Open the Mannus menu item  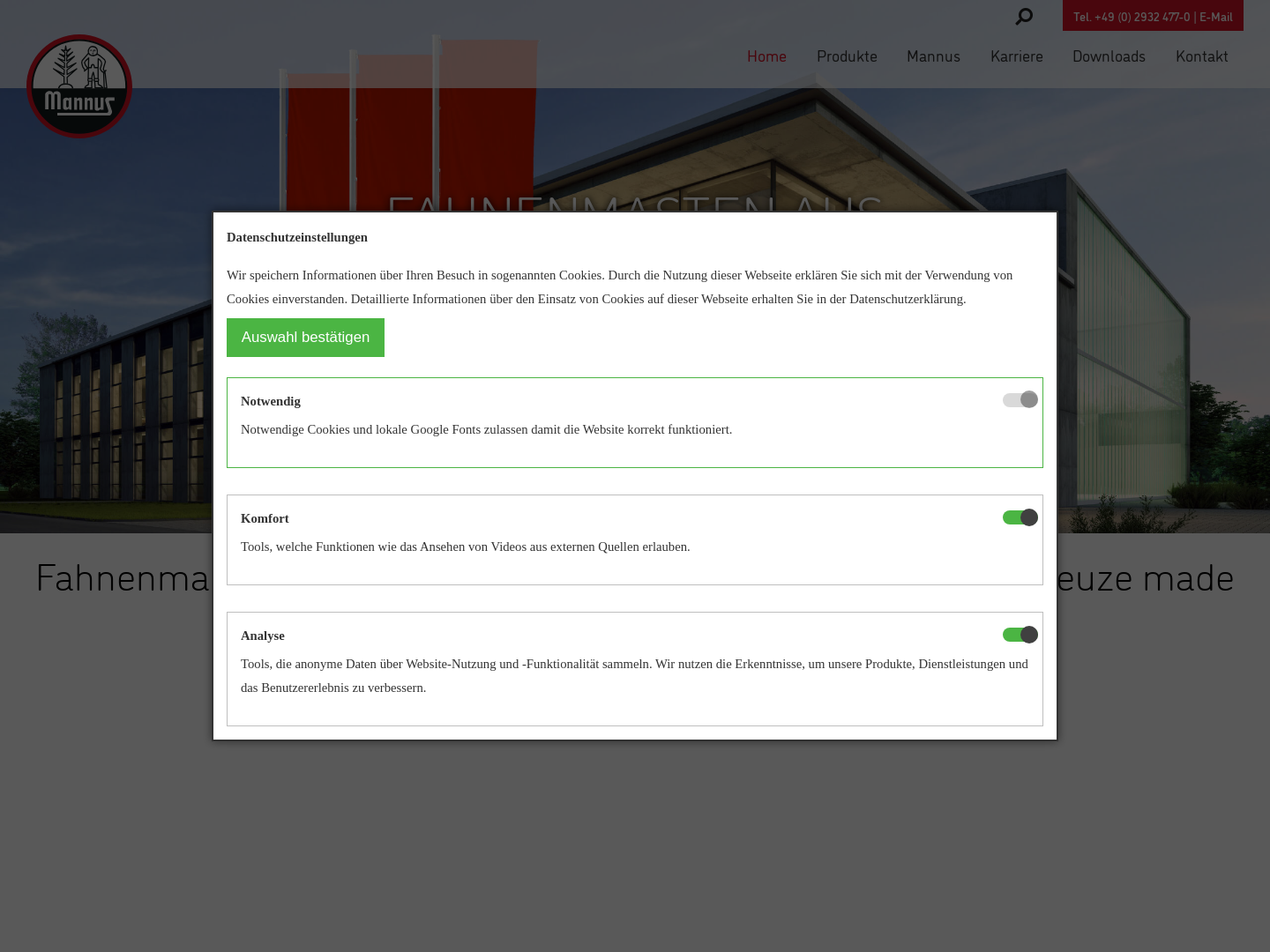(933, 56)
